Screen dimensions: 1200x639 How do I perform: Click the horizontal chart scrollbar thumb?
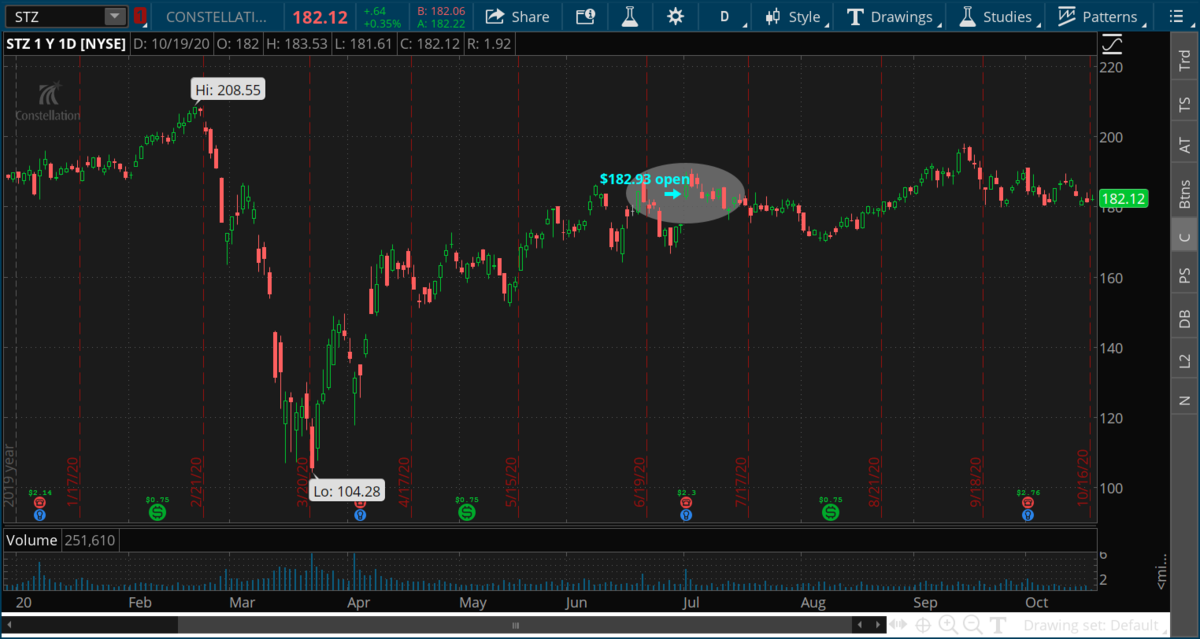pyautogui.click(x=515, y=626)
